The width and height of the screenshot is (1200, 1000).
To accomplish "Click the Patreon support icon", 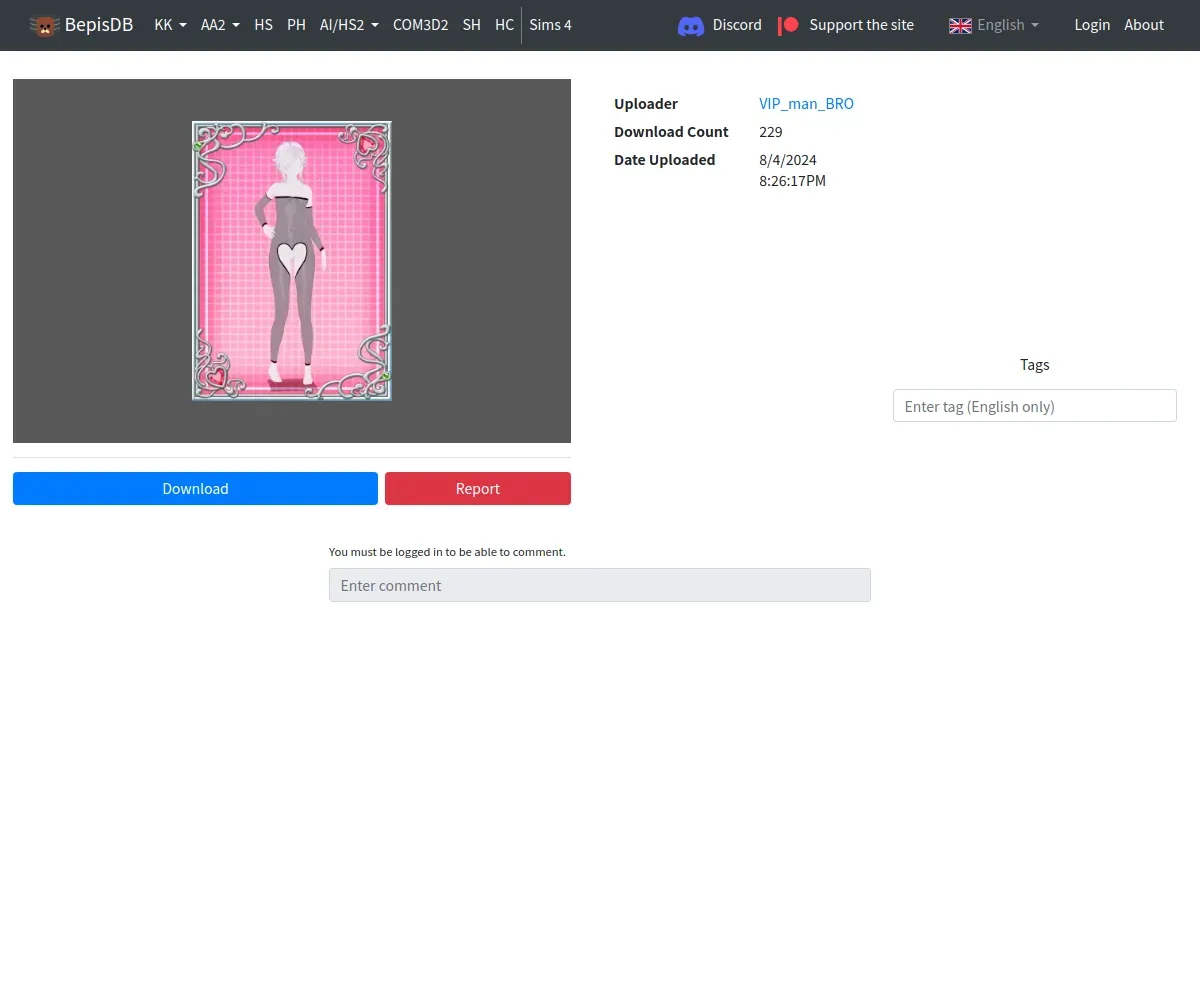I will click(789, 25).
